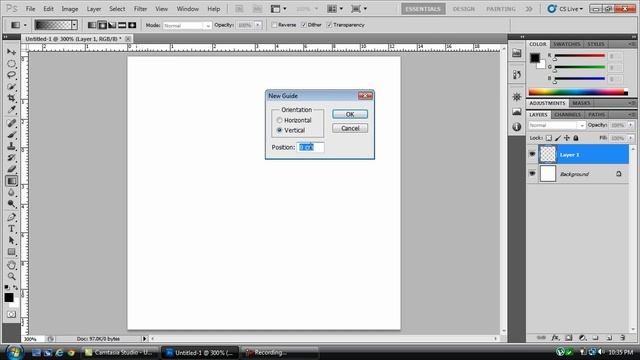640x360 pixels.
Task: Toggle the Reverse checkbox
Action: tap(274, 25)
